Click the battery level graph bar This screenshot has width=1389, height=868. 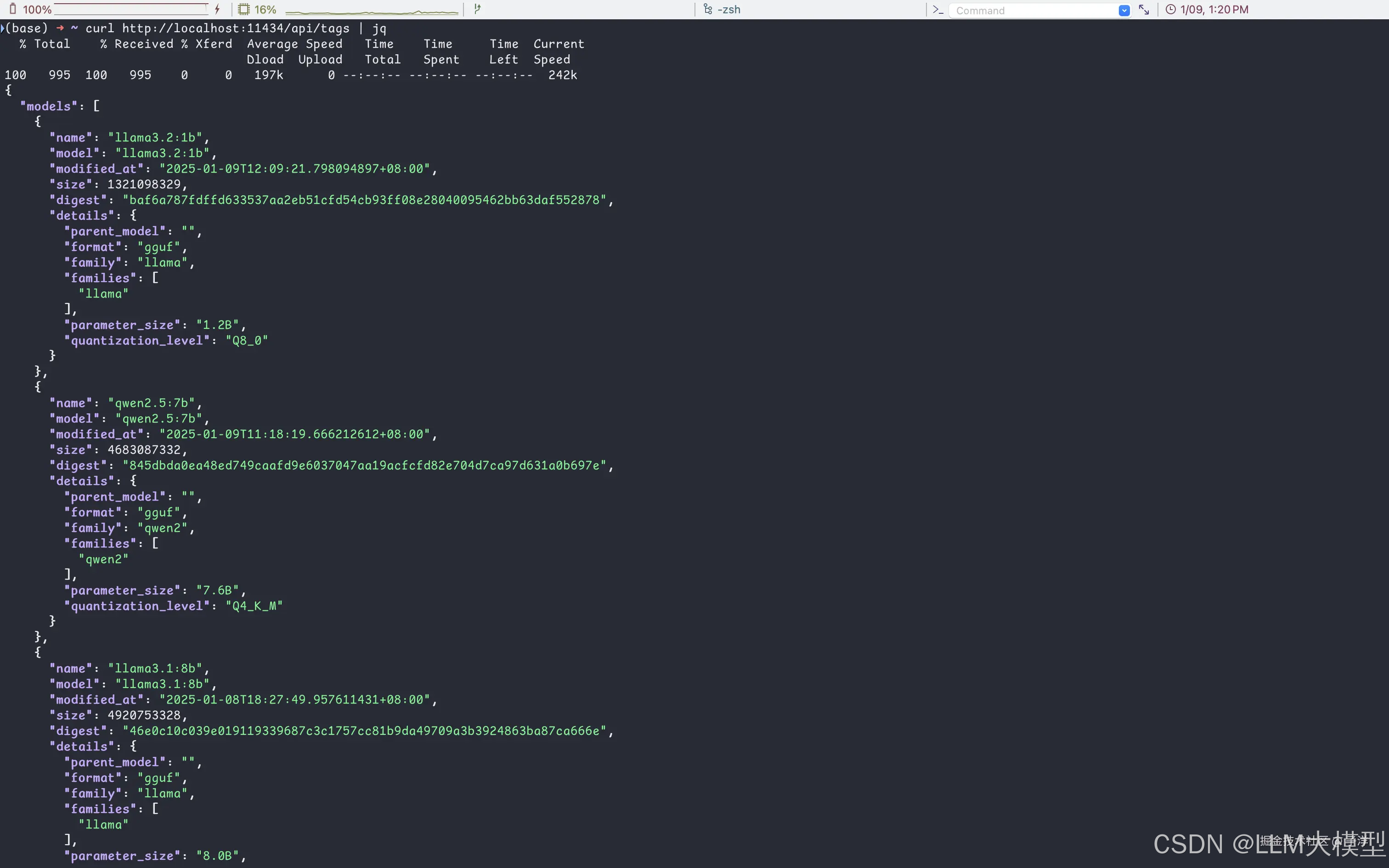coord(131,9)
